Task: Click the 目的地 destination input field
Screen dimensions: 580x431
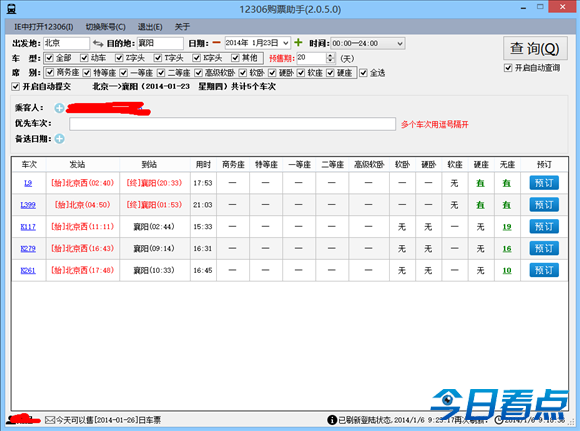Action: click(160, 43)
